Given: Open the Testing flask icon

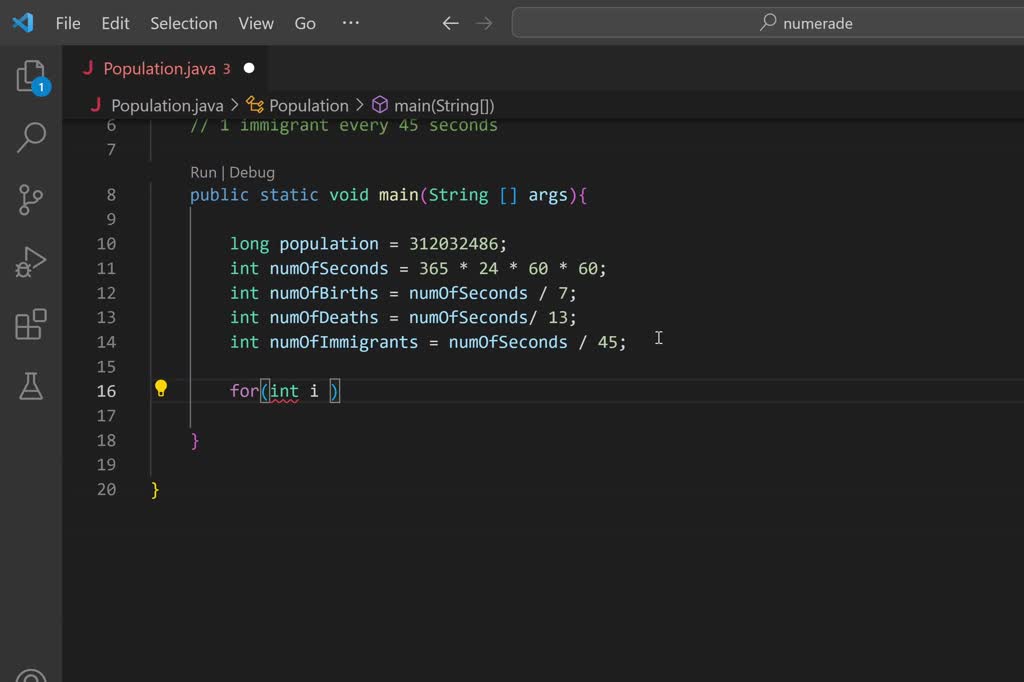Looking at the screenshot, I should [31, 385].
